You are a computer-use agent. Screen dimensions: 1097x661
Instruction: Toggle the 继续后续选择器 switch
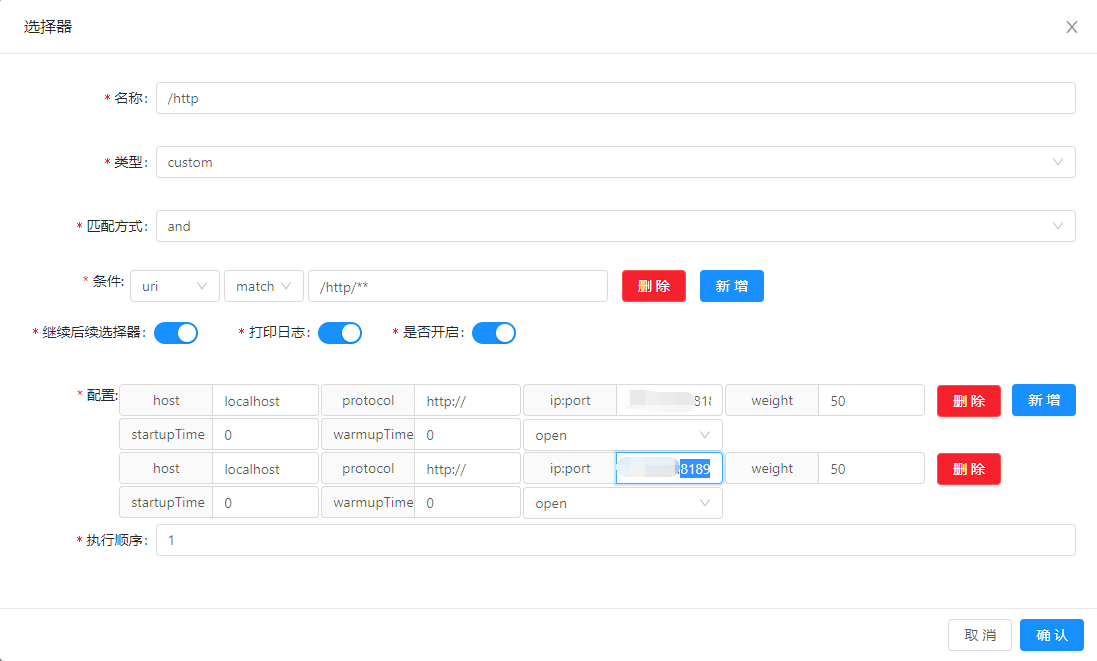click(176, 333)
